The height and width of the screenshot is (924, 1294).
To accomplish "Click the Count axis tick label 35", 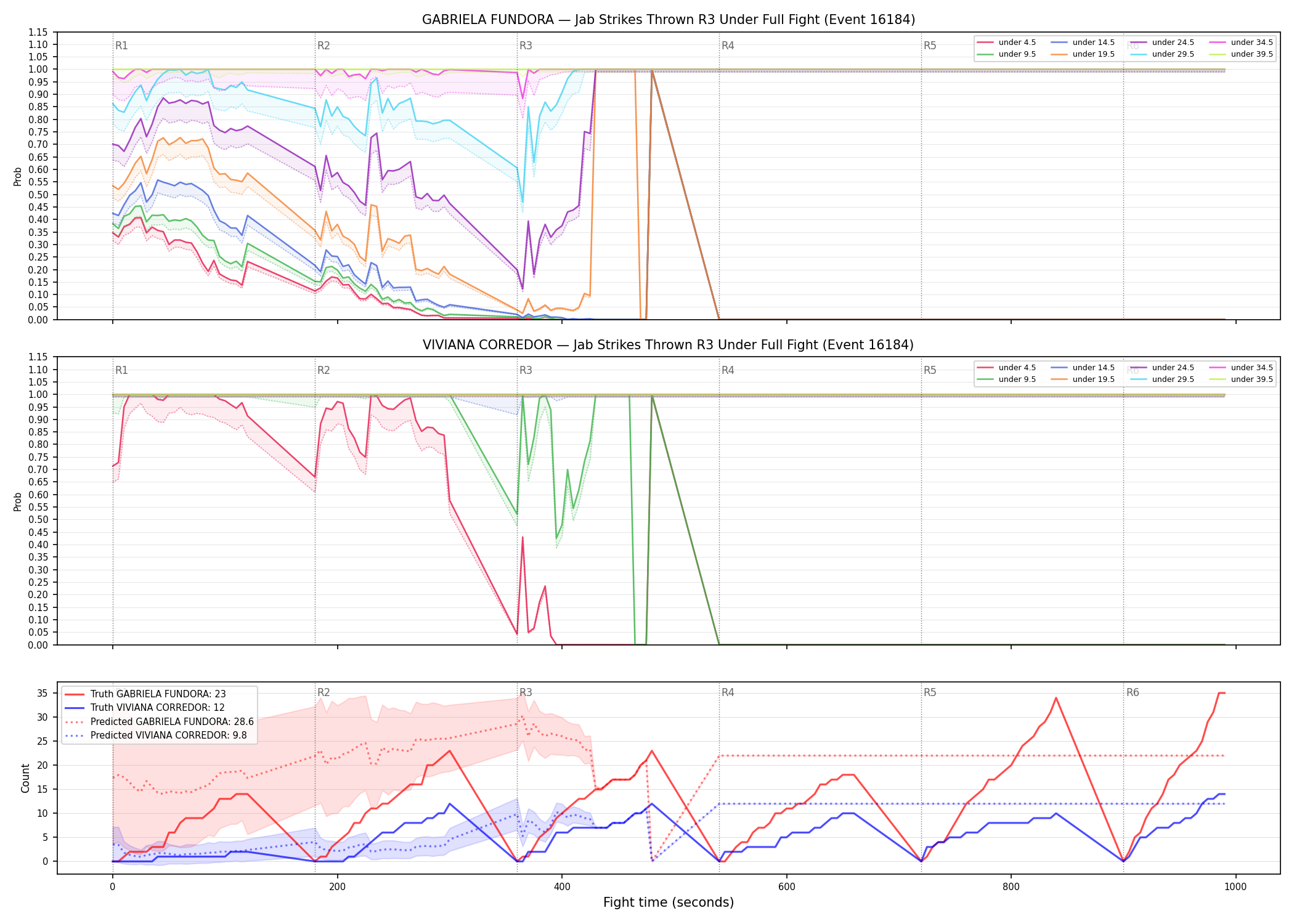I will coord(43,693).
